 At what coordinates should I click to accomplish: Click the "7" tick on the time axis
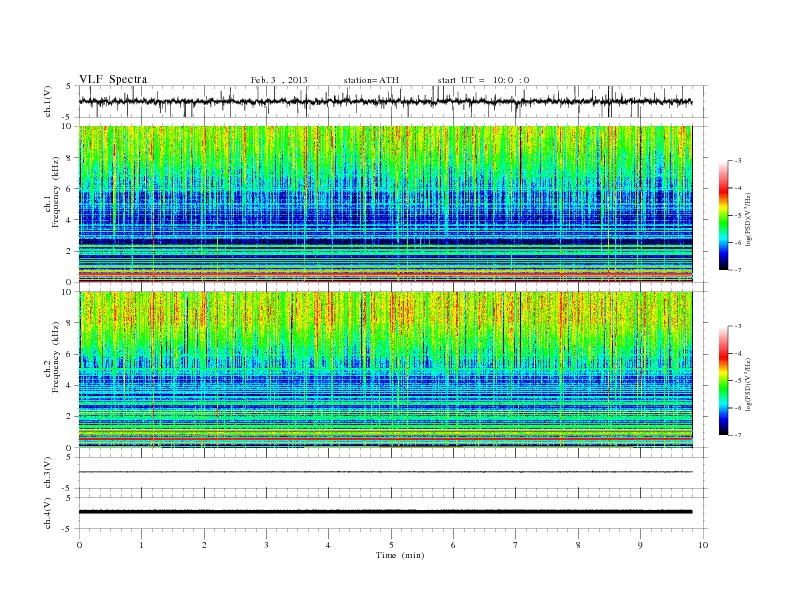click(516, 545)
